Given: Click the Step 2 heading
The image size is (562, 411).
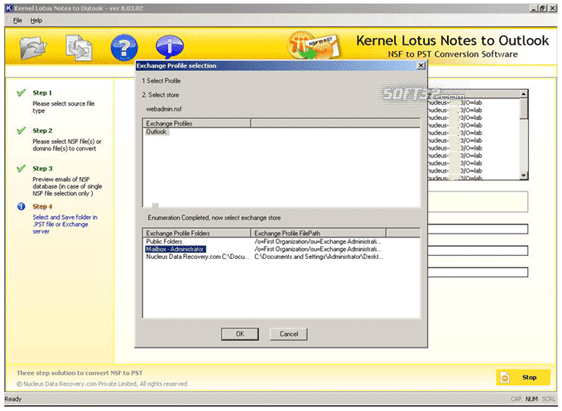Looking at the screenshot, I should (x=43, y=130).
